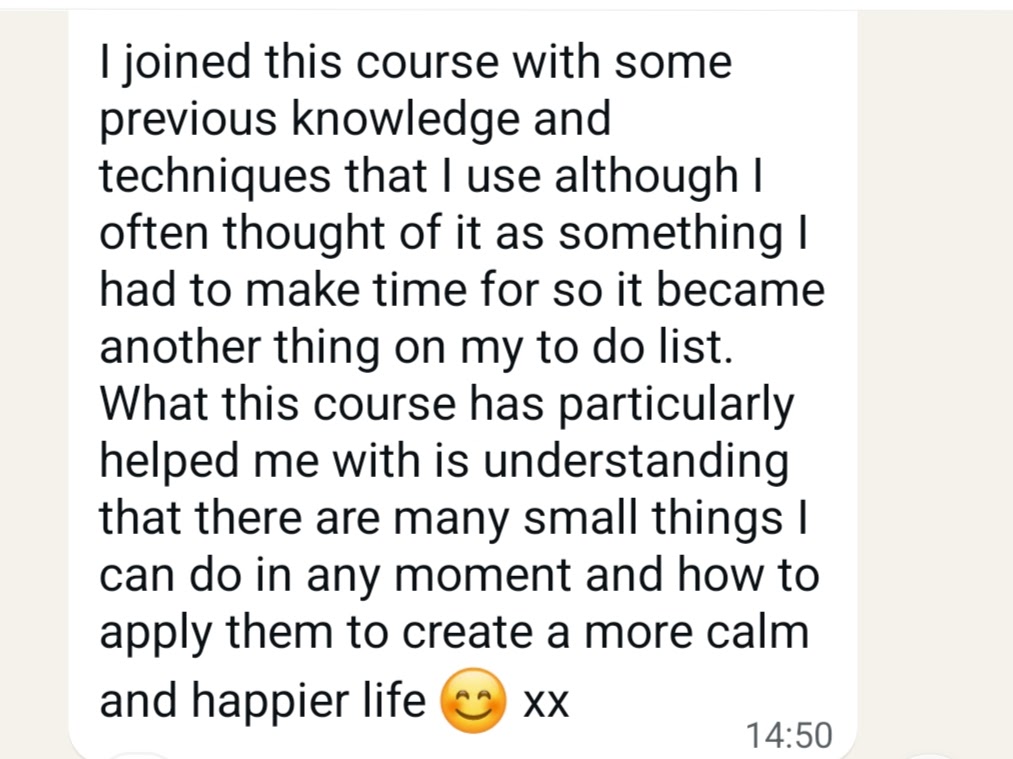This screenshot has width=1013, height=759.
Task: Click the 14:50 message timestamp
Action: click(x=789, y=735)
